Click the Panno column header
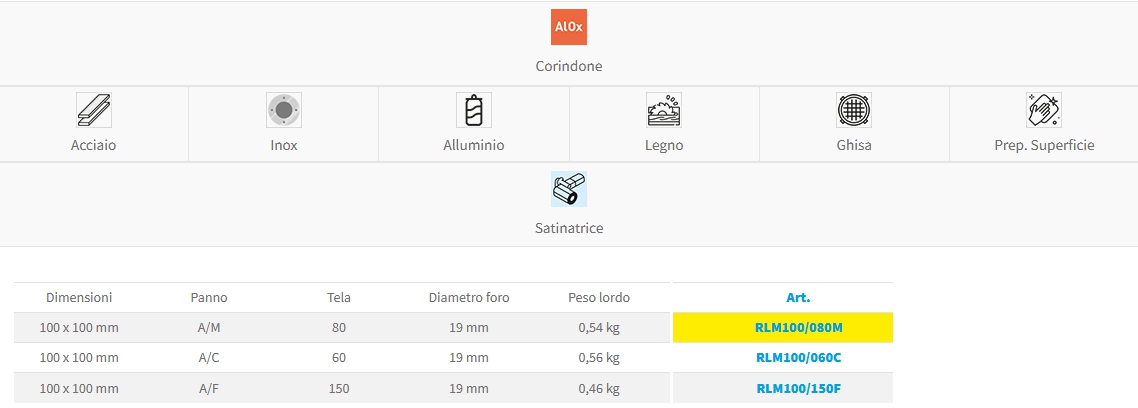The width and height of the screenshot is (1138, 408). click(209, 297)
